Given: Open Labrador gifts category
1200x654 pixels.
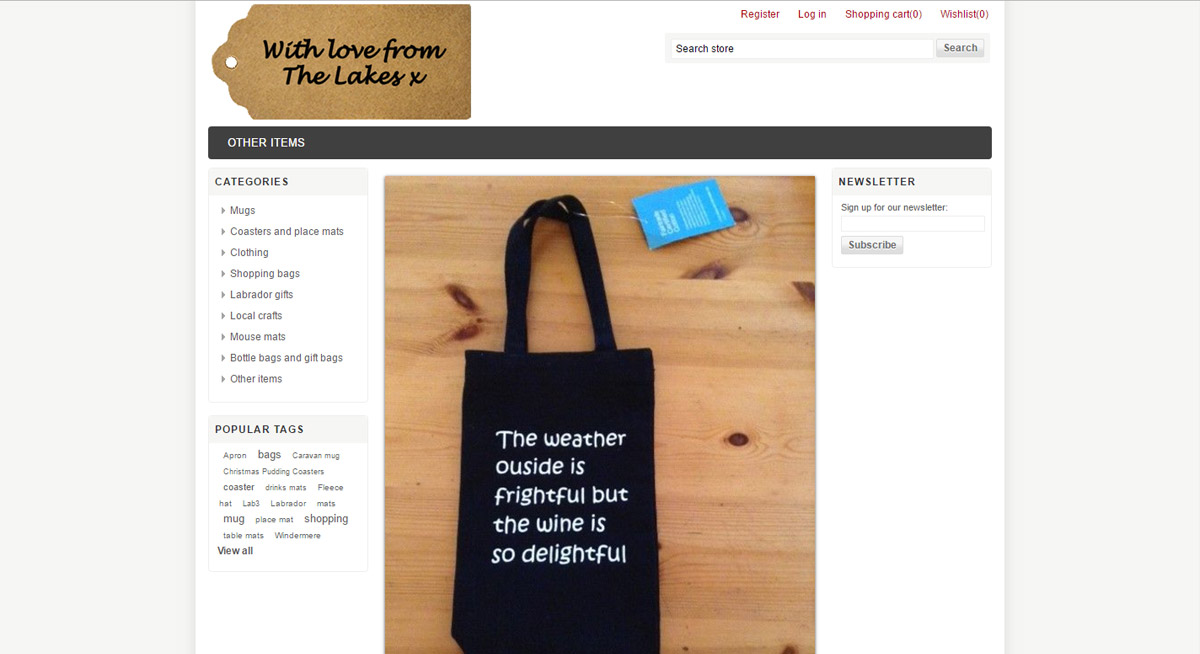Looking at the screenshot, I should click(261, 295).
